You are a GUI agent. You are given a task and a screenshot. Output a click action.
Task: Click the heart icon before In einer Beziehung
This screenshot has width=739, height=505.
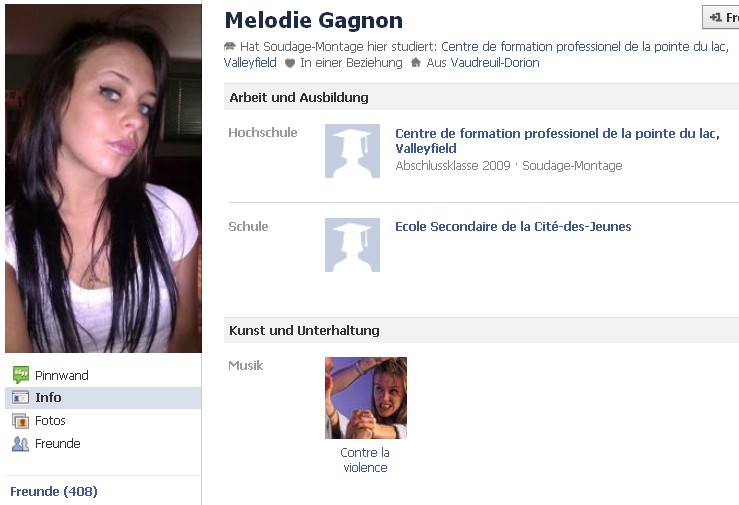(290, 63)
